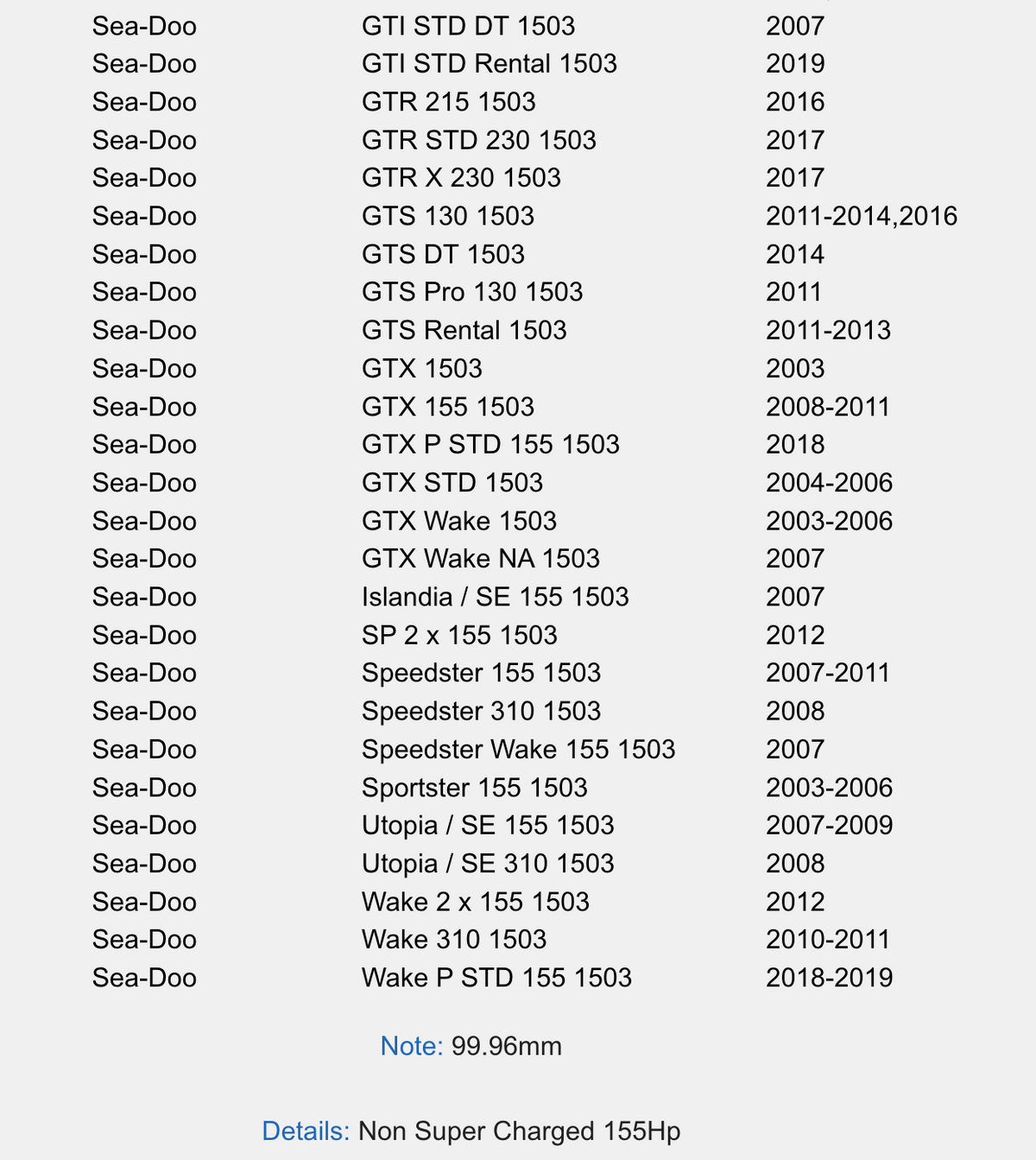Viewport: 1036px width, 1160px height.
Task: Select the GTS 130 1503 model name
Action: tap(447, 216)
